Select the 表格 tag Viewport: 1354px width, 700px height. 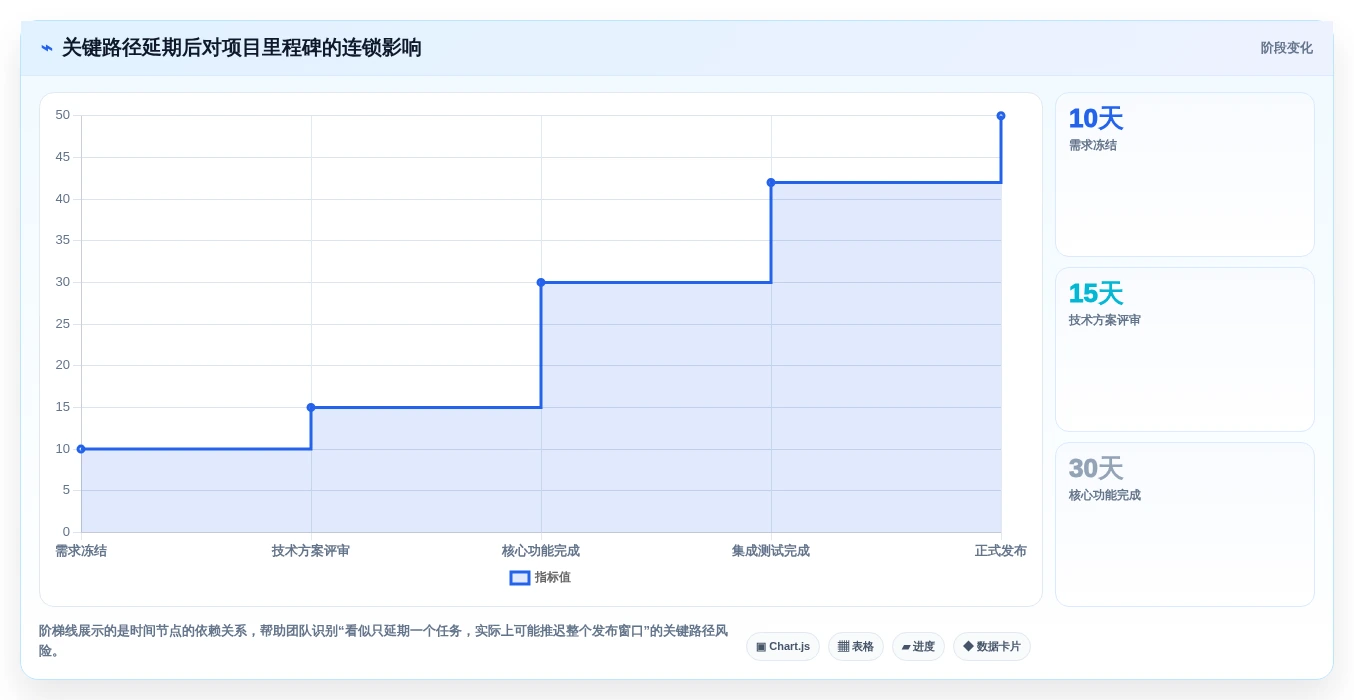tap(856, 647)
